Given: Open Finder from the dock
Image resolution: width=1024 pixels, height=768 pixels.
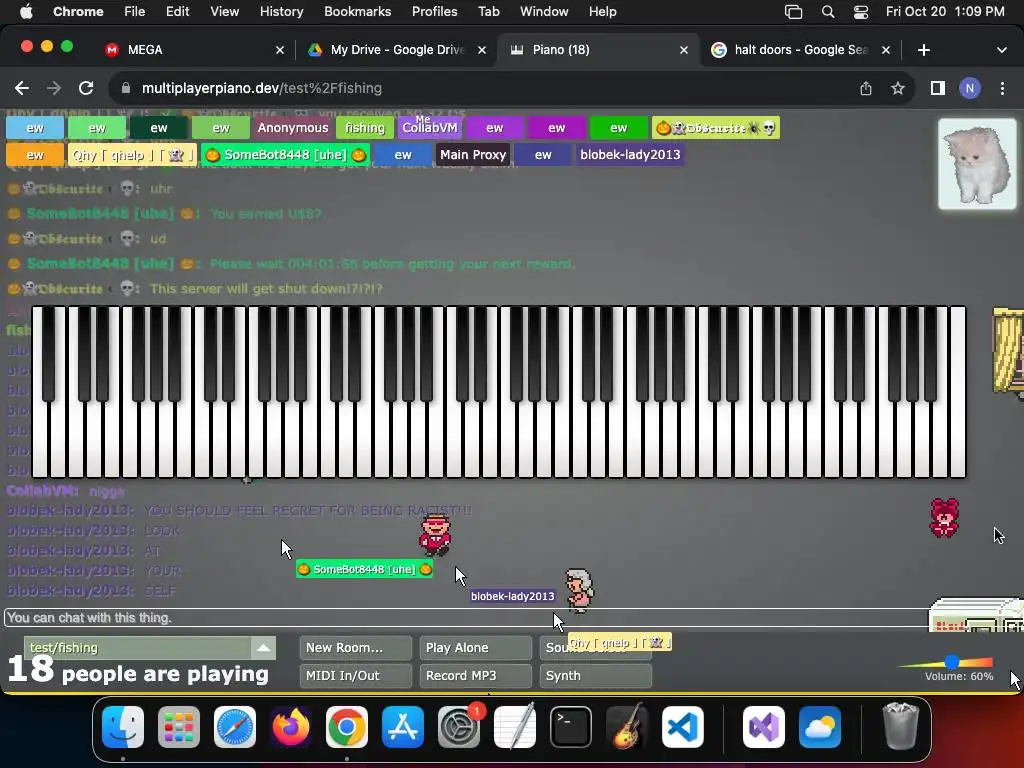Looking at the screenshot, I should 123,727.
